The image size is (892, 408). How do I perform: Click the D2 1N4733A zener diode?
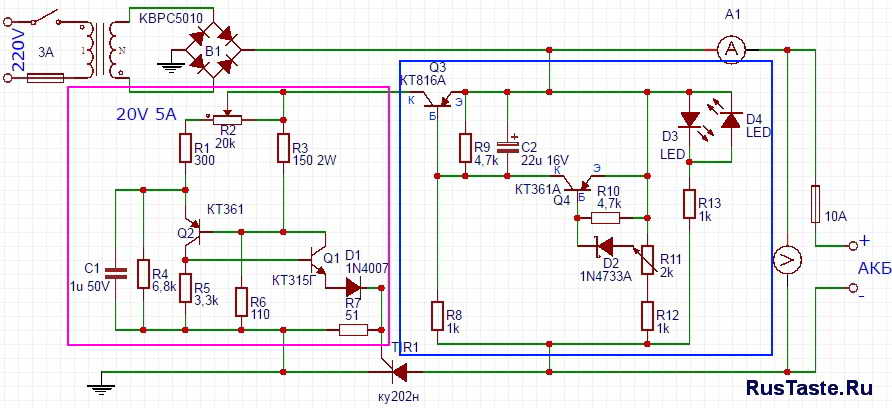coord(604,245)
